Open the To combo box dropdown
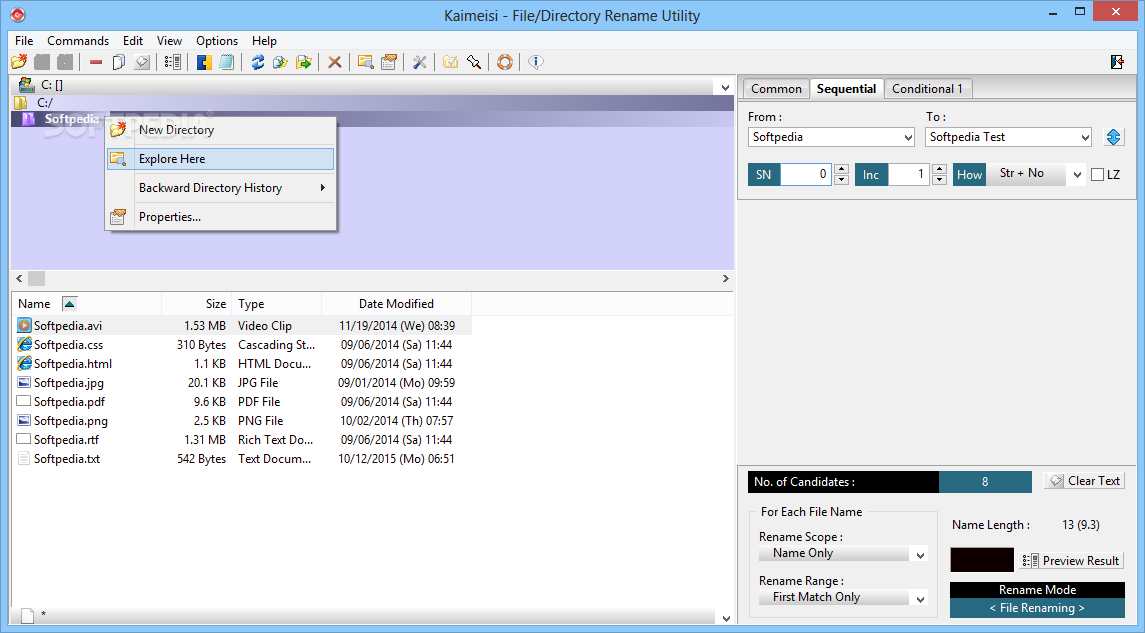 coord(1084,137)
